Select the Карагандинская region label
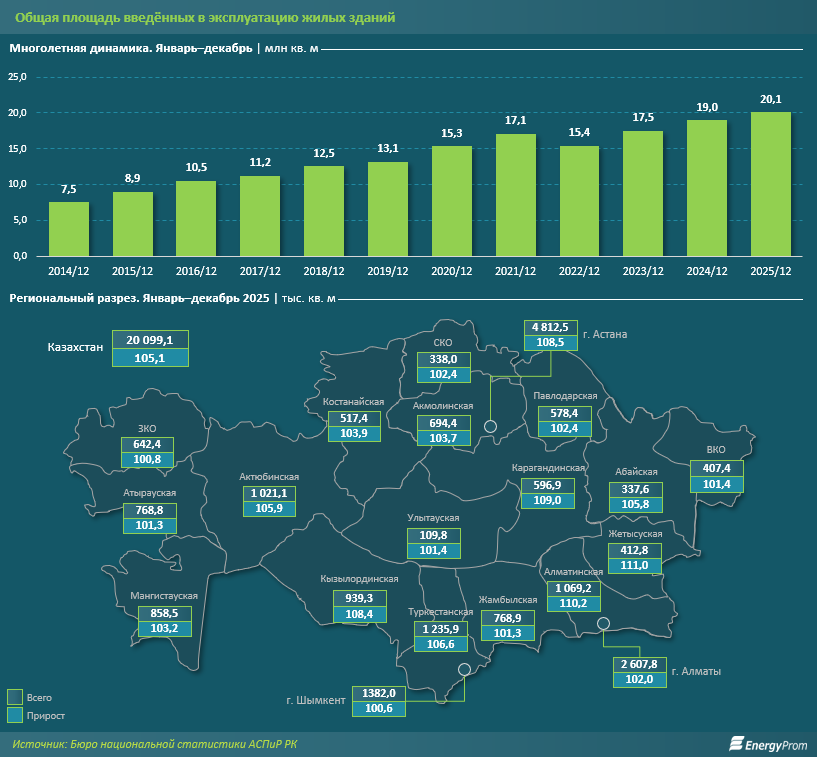817x757 pixels. 548,467
